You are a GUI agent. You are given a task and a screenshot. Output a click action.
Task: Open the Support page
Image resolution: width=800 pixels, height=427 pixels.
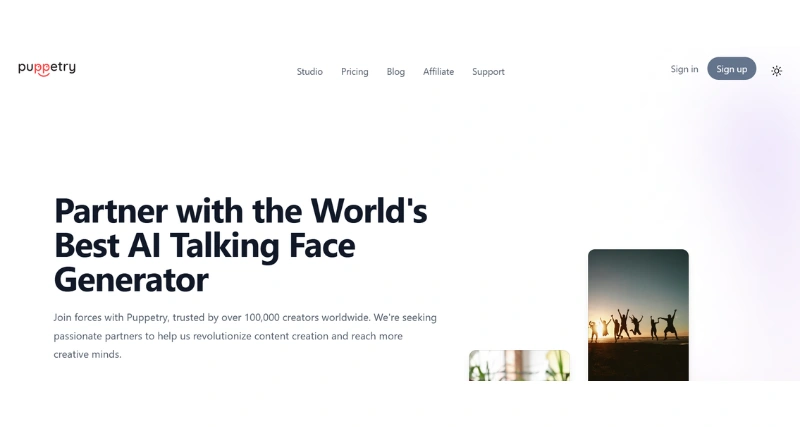tap(488, 72)
